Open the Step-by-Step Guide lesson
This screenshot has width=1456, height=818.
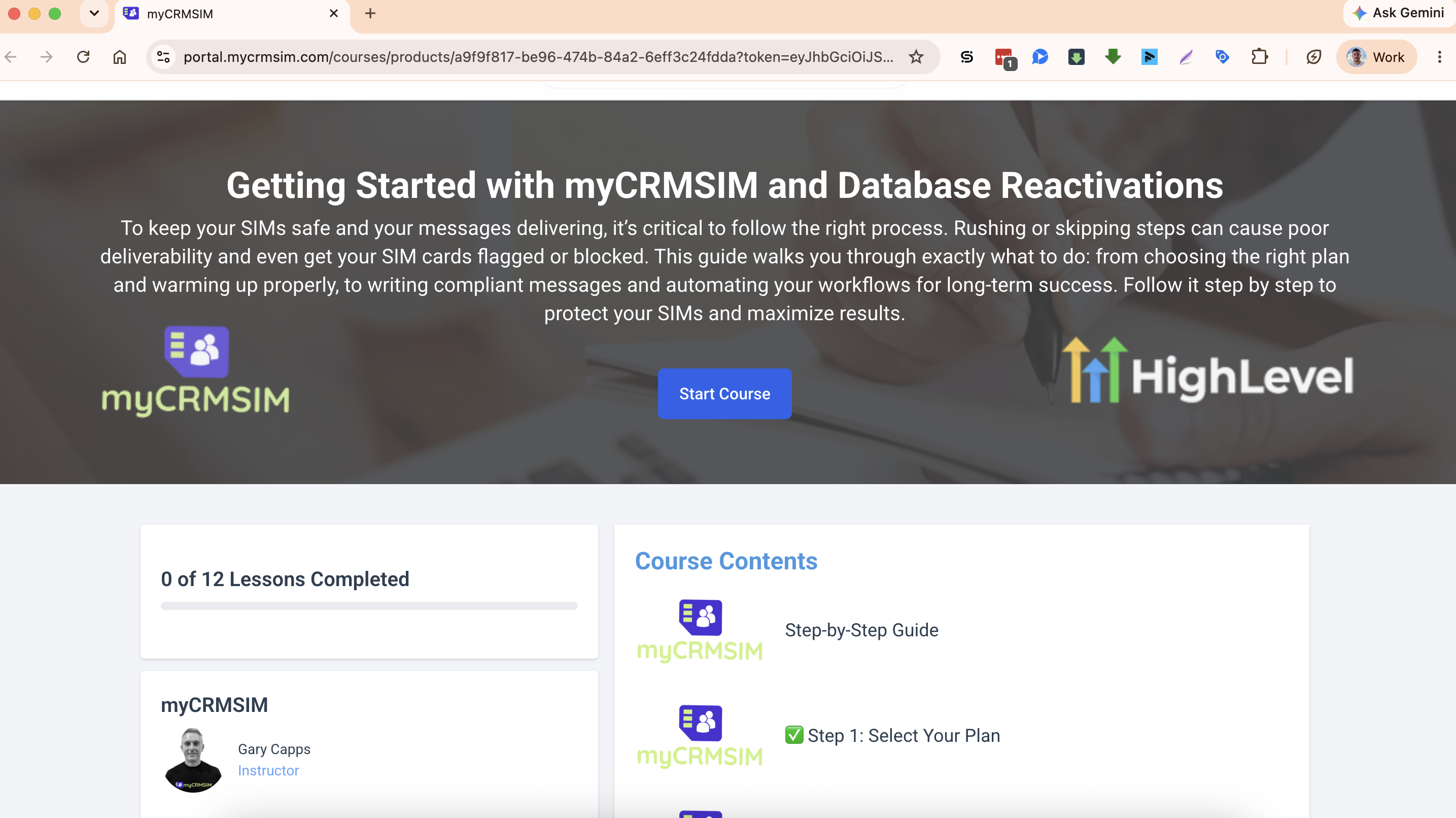pos(861,630)
